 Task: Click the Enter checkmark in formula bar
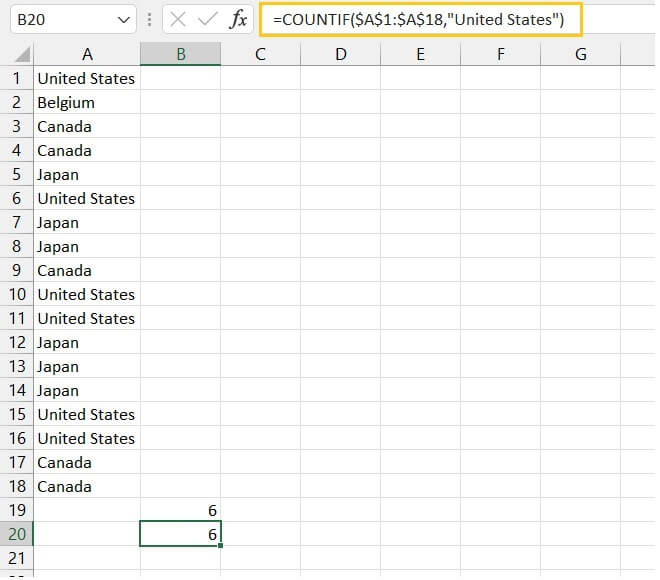(208, 20)
